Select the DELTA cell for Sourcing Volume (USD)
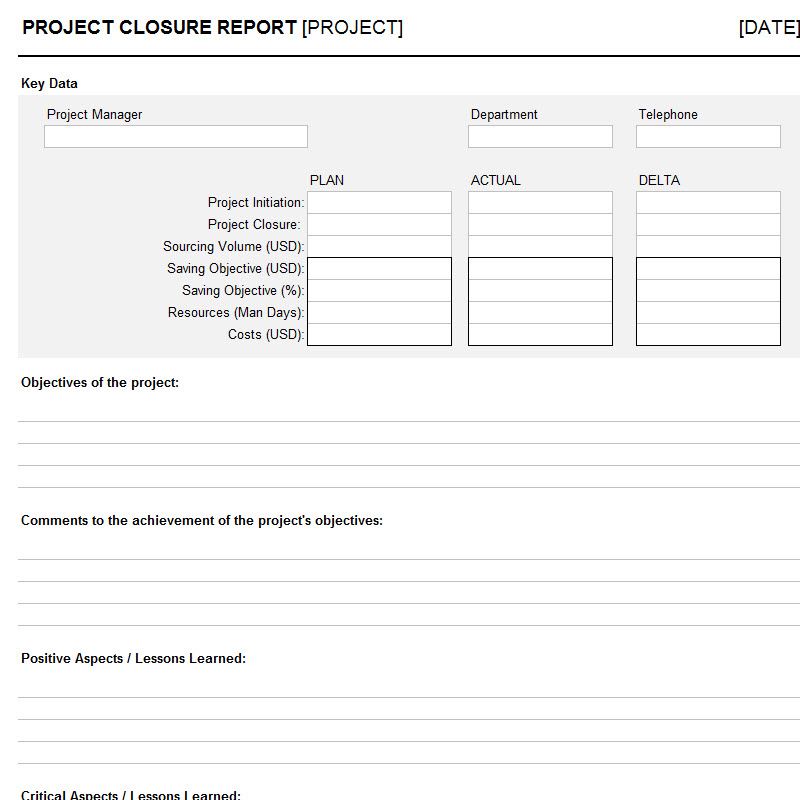This screenshot has width=800, height=800. (x=708, y=247)
